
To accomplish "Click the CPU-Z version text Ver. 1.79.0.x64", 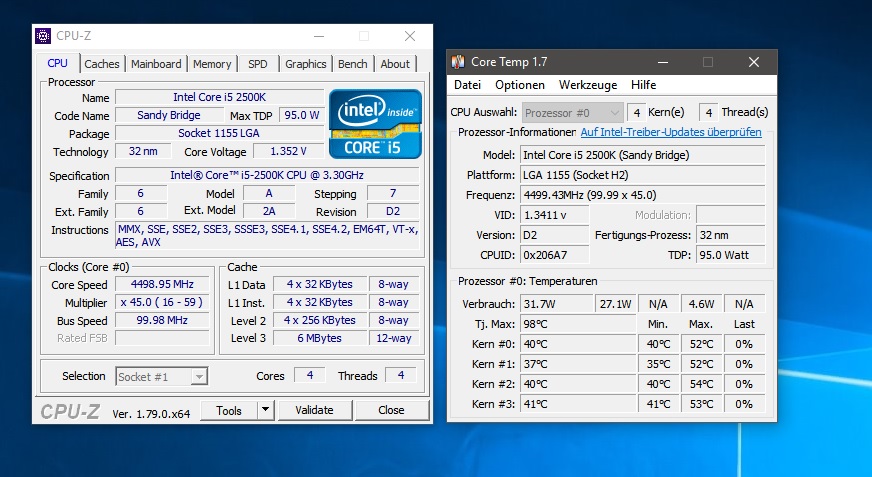I will click(151, 414).
